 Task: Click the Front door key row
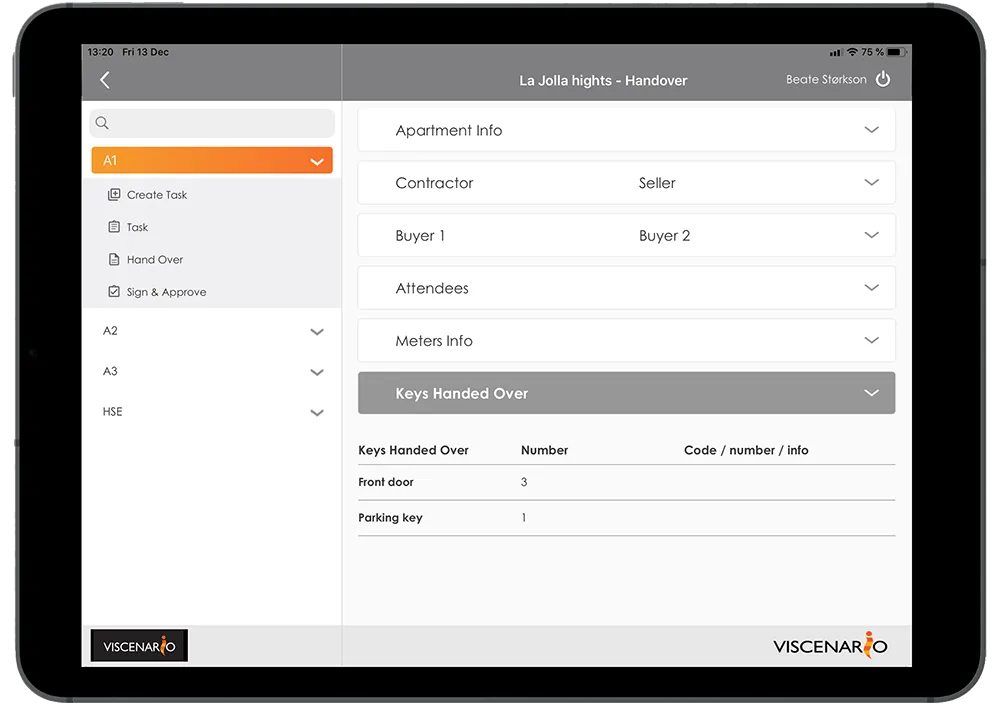tap(626, 482)
